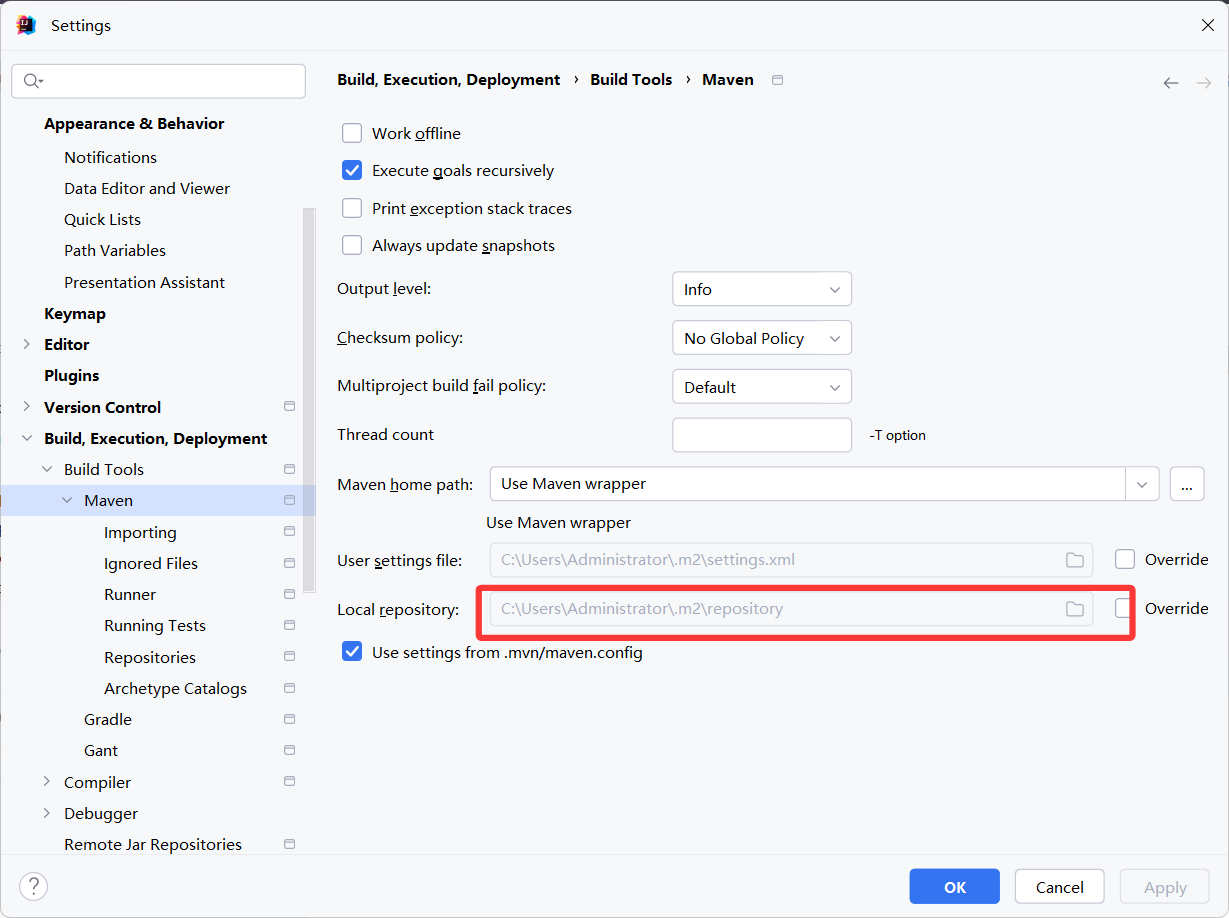Enable the Work offline checkbox
Viewport: 1229px width, 918px height.
coord(352,133)
